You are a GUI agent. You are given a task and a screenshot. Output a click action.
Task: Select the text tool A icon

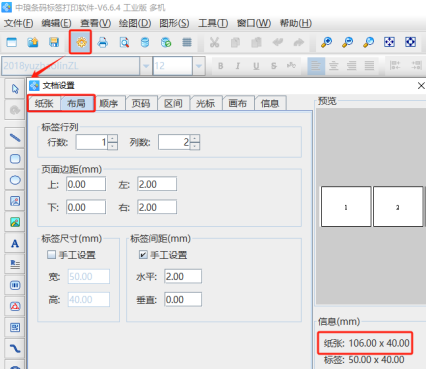pyautogui.click(x=15, y=244)
